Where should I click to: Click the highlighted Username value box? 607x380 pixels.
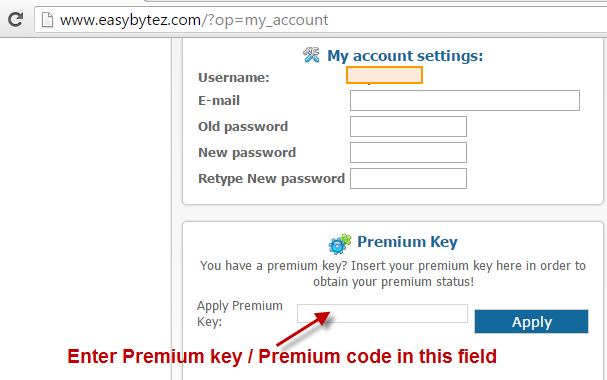pyautogui.click(x=384, y=75)
